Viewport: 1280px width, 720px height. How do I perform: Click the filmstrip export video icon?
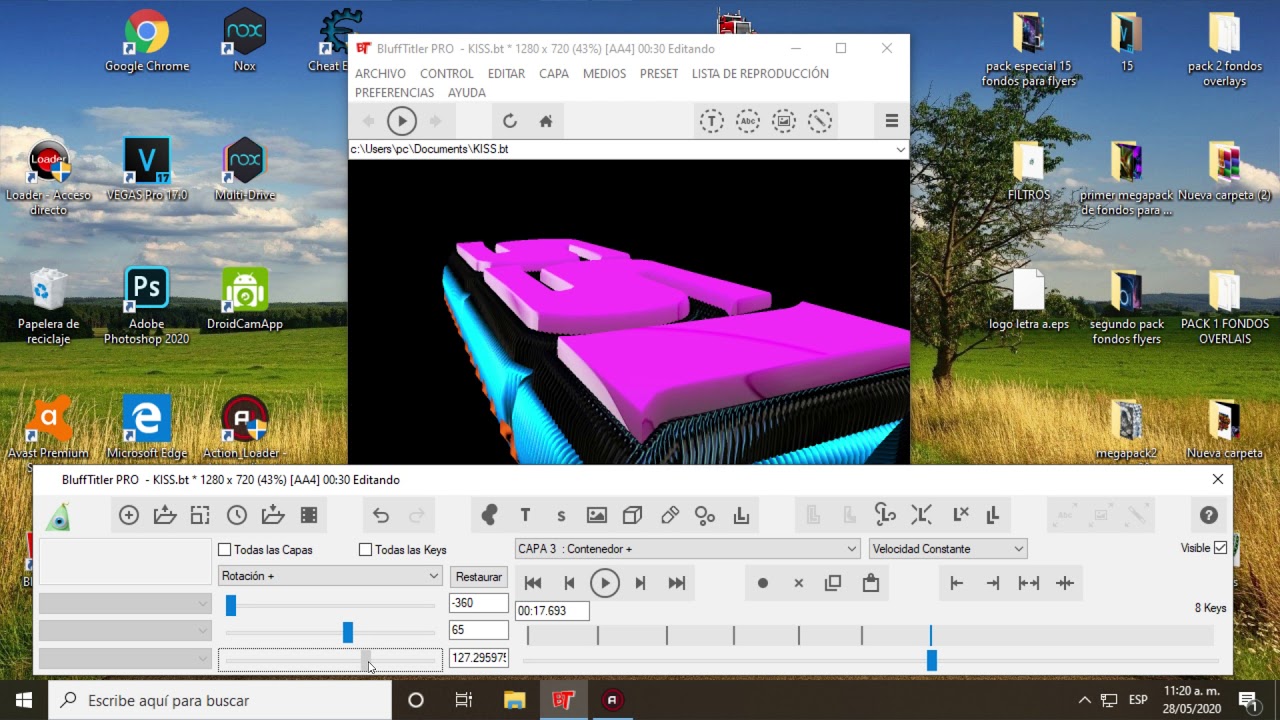pyautogui.click(x=309, y=515)
